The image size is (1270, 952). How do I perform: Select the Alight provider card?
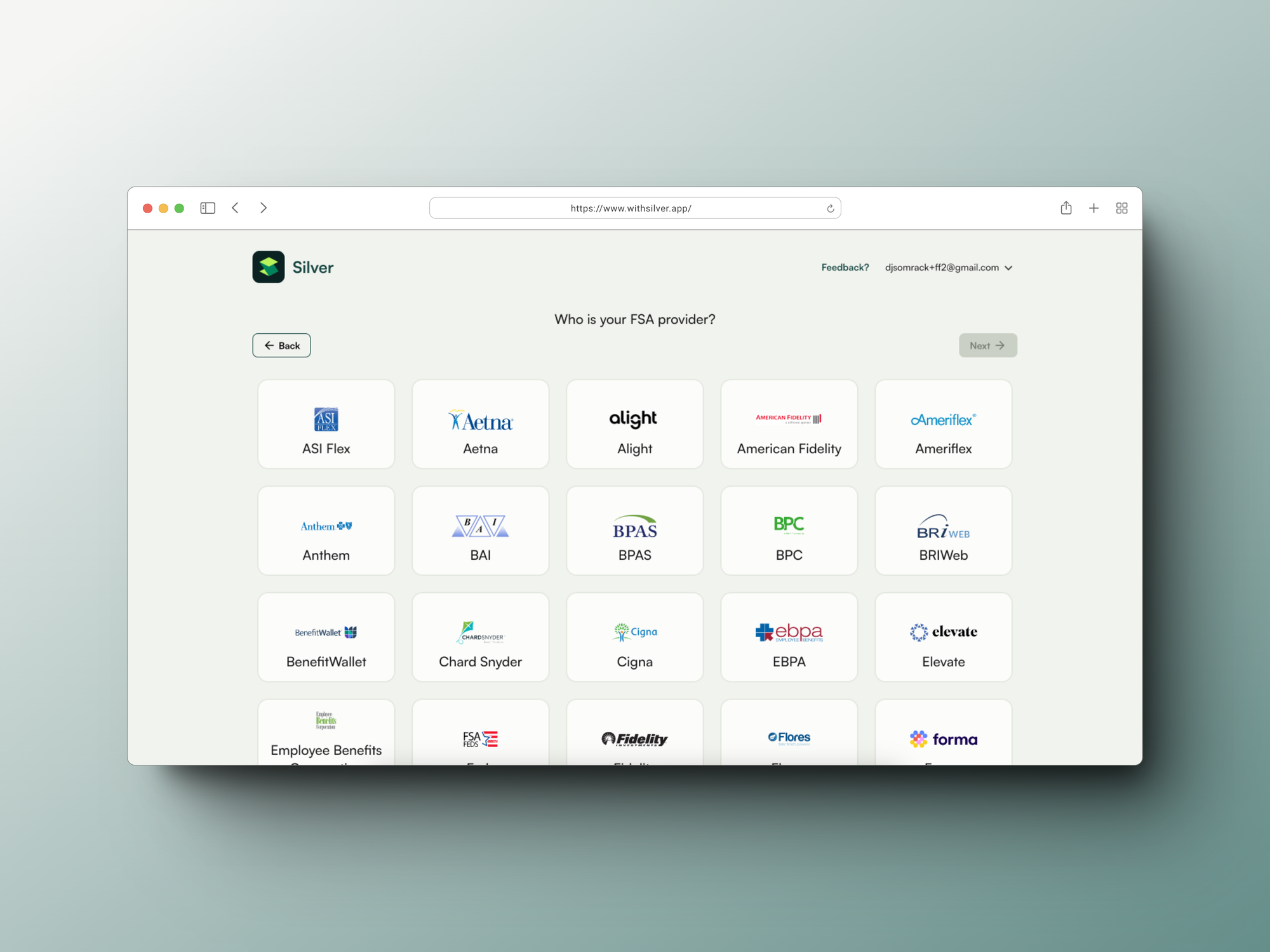(x=634, y=424)
